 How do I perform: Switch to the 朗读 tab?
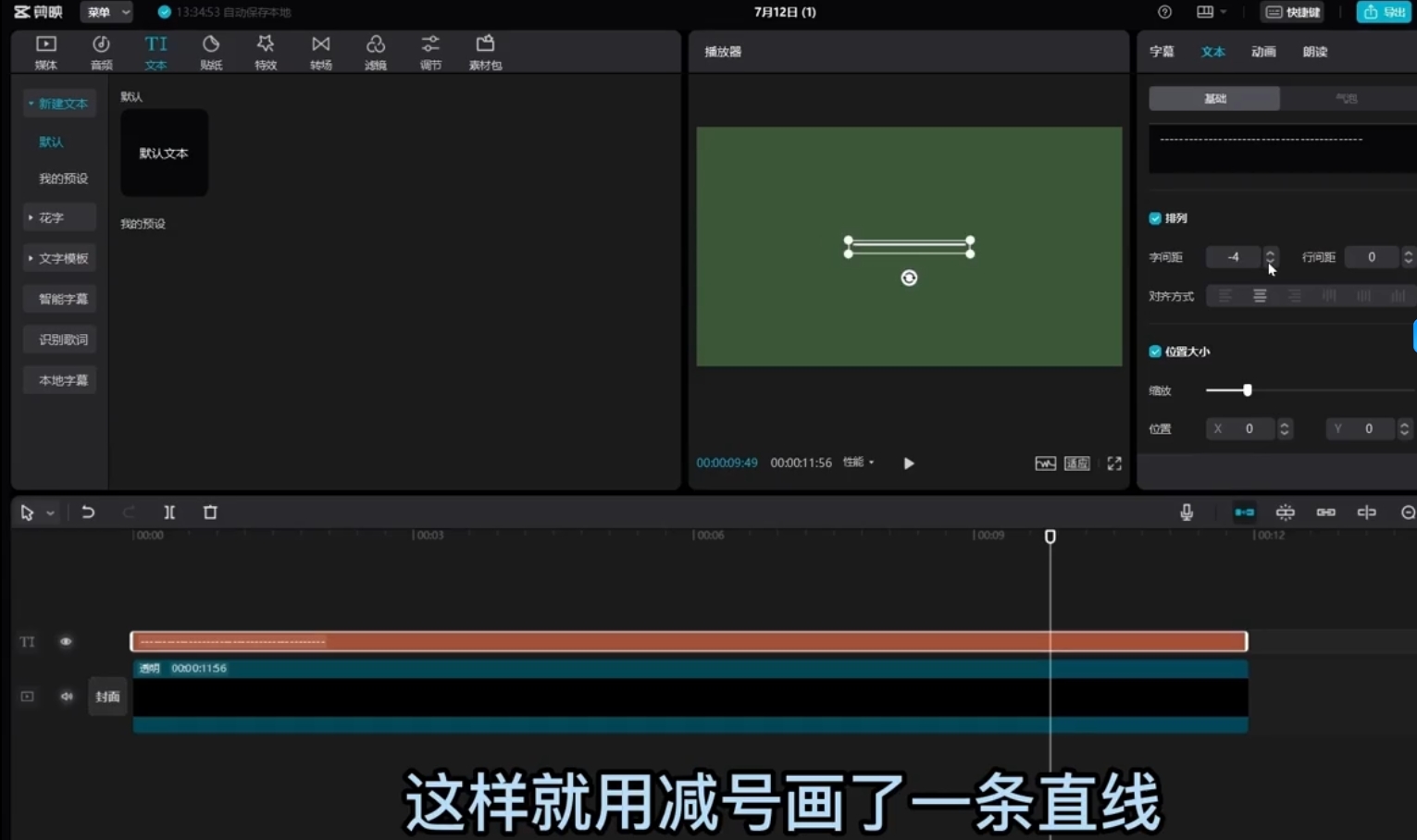click(1314, 52)
